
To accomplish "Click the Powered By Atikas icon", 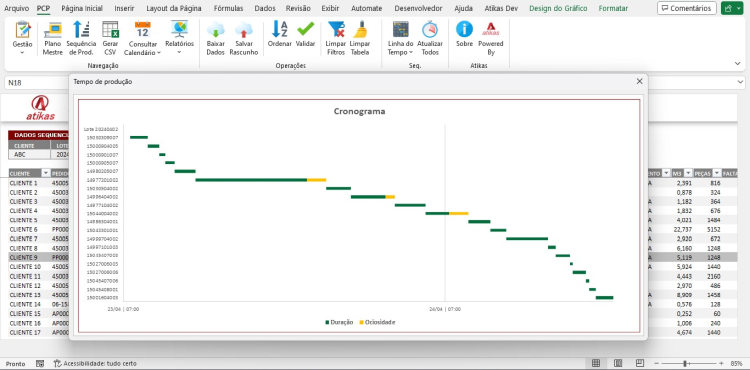I will click(x=491, y=30).
